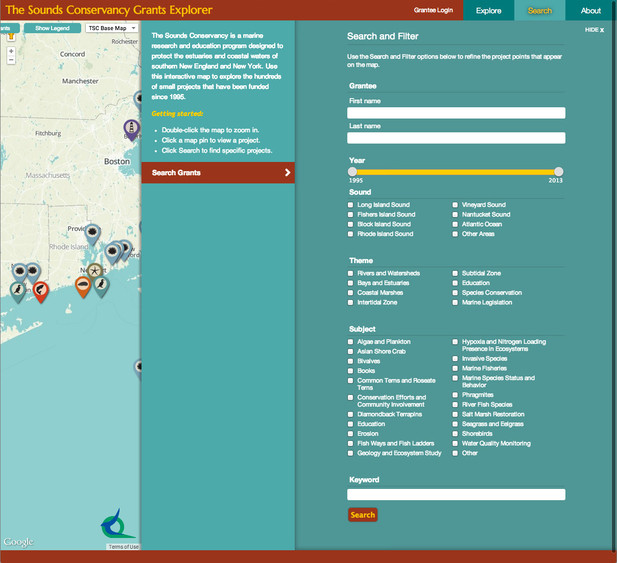Click the arrow on Search Grants bar
This screenshot has height=563, width=617.
click(x=288, y=172)
